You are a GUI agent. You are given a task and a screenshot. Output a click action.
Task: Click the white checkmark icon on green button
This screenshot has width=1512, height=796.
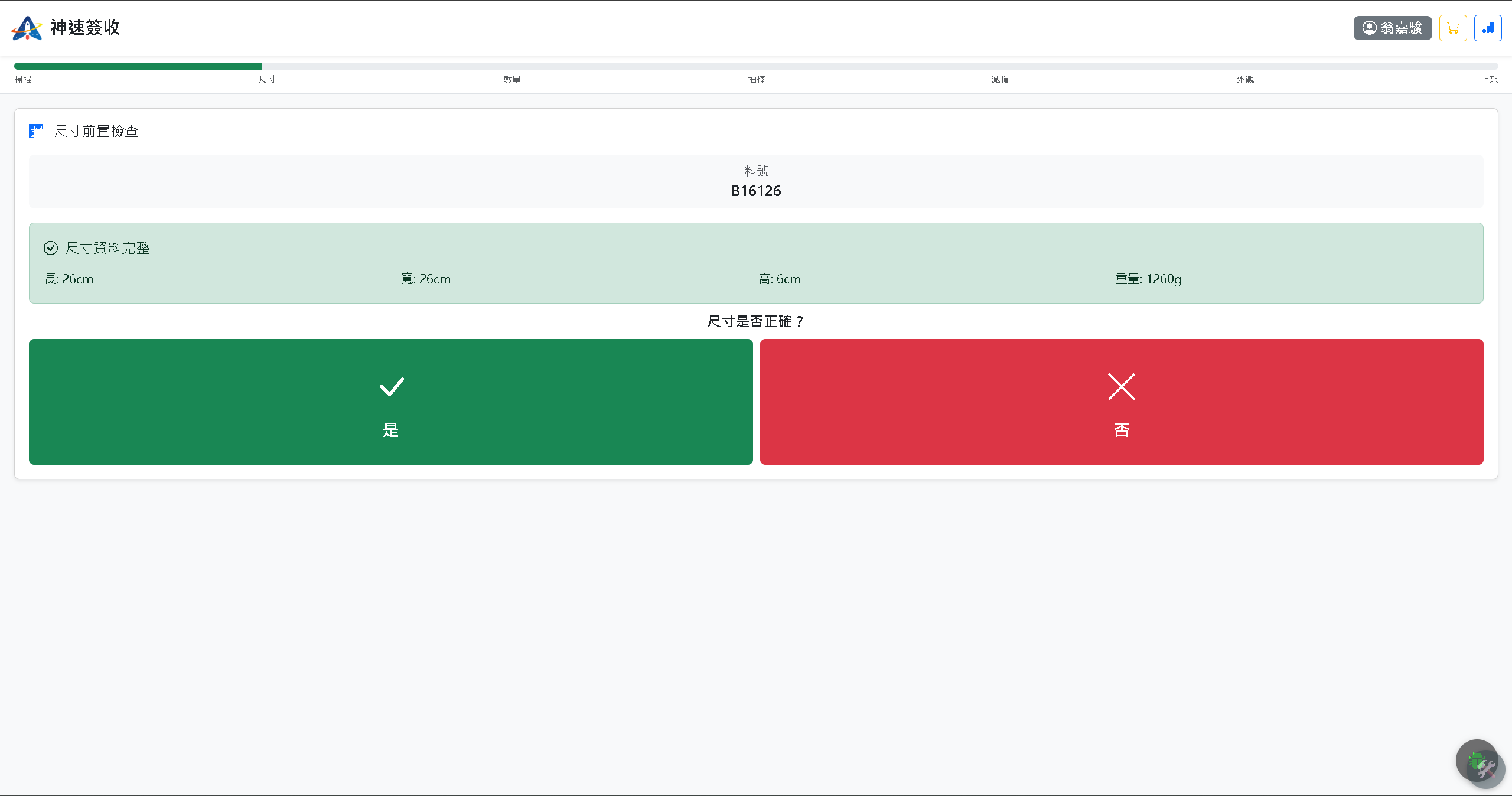(391, 387)
